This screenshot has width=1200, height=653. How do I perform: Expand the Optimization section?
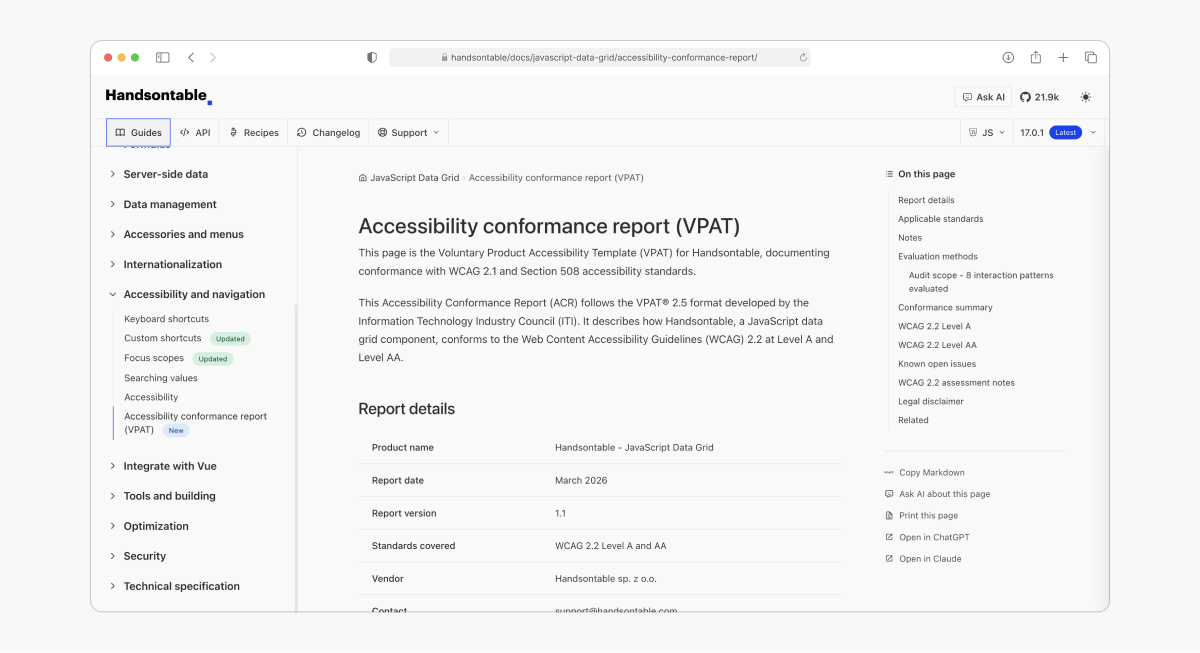(x=156, y=526)
